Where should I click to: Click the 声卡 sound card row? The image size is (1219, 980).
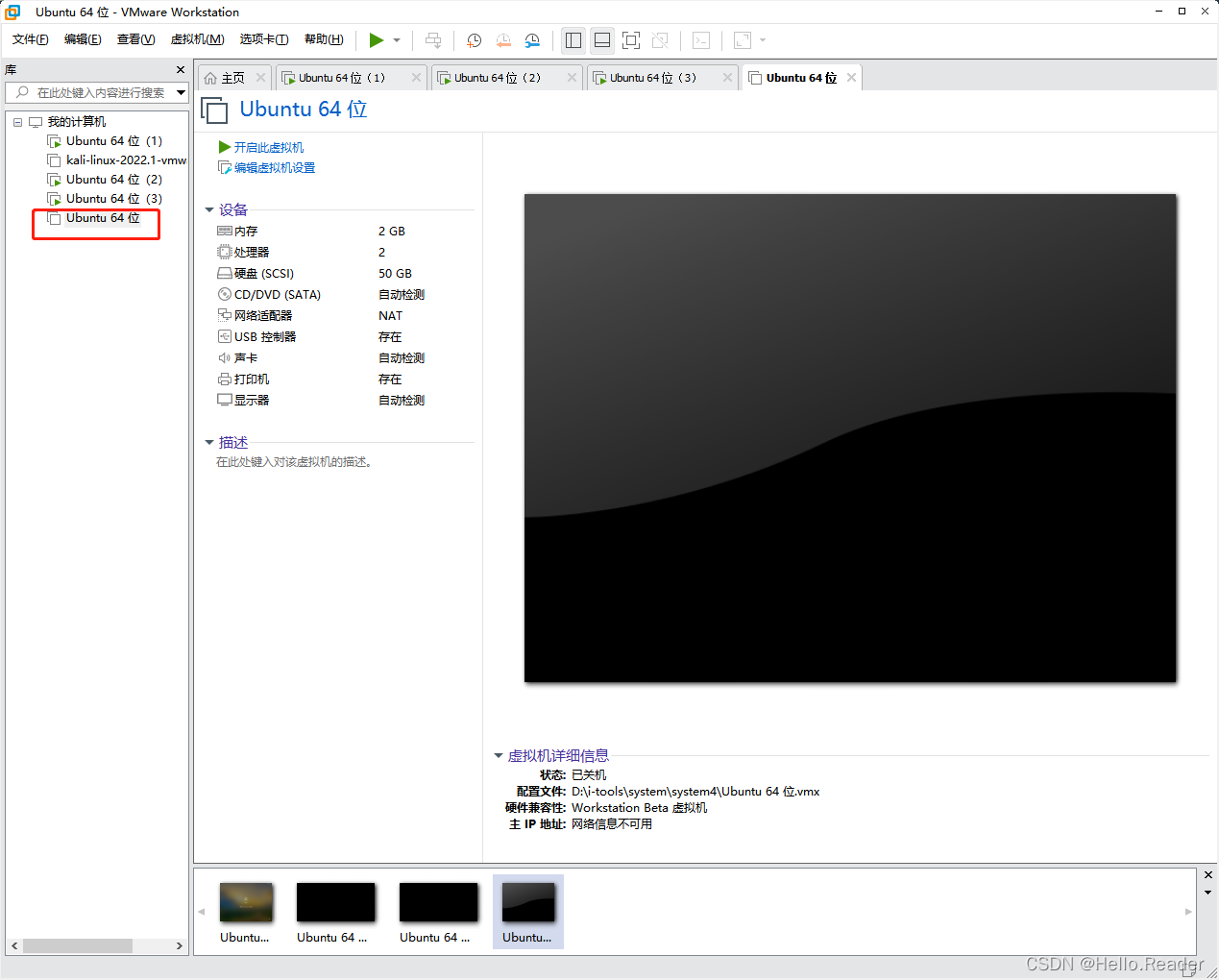click(x=321, y=358)
